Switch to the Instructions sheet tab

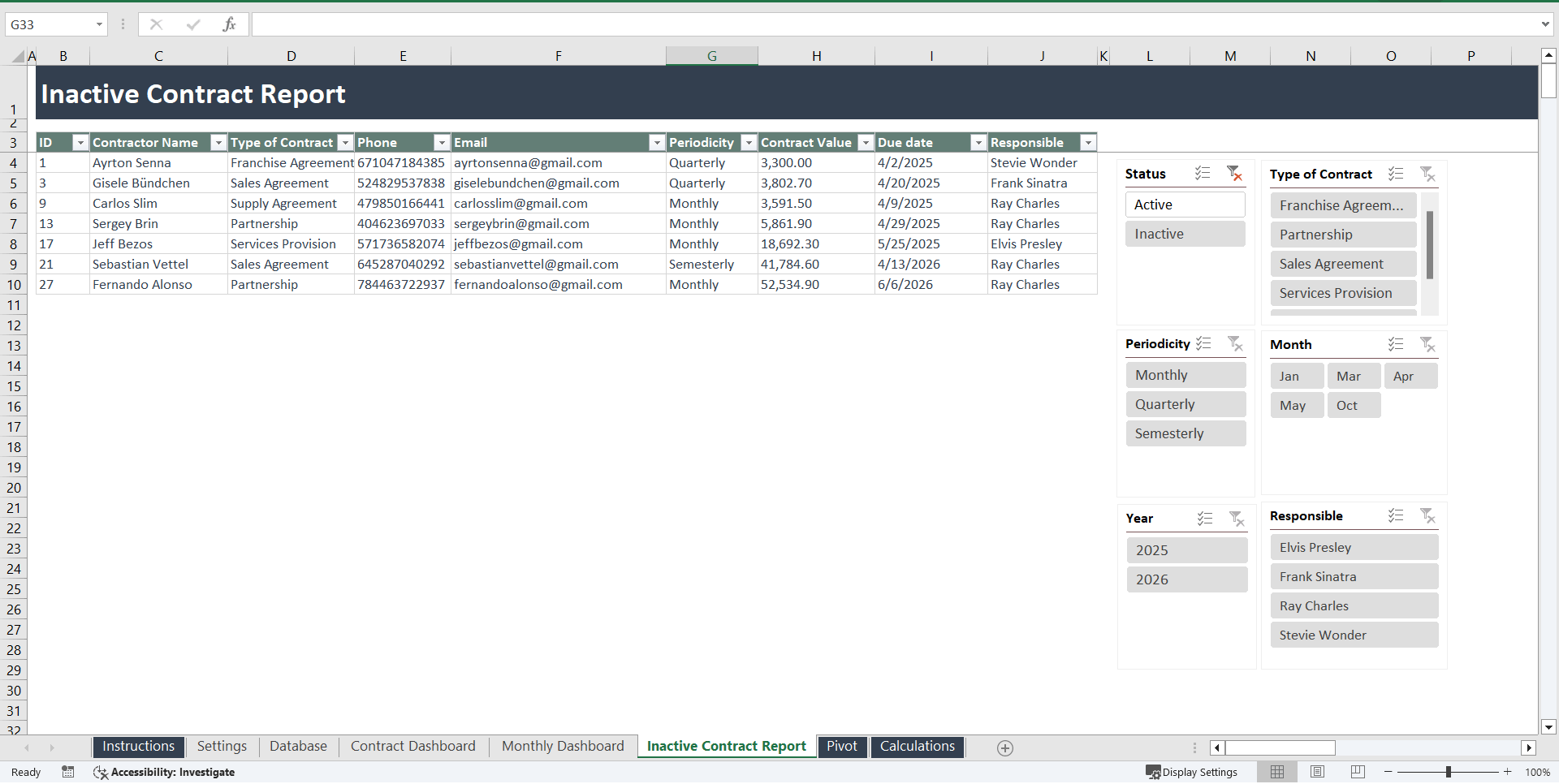pos(139,747)
